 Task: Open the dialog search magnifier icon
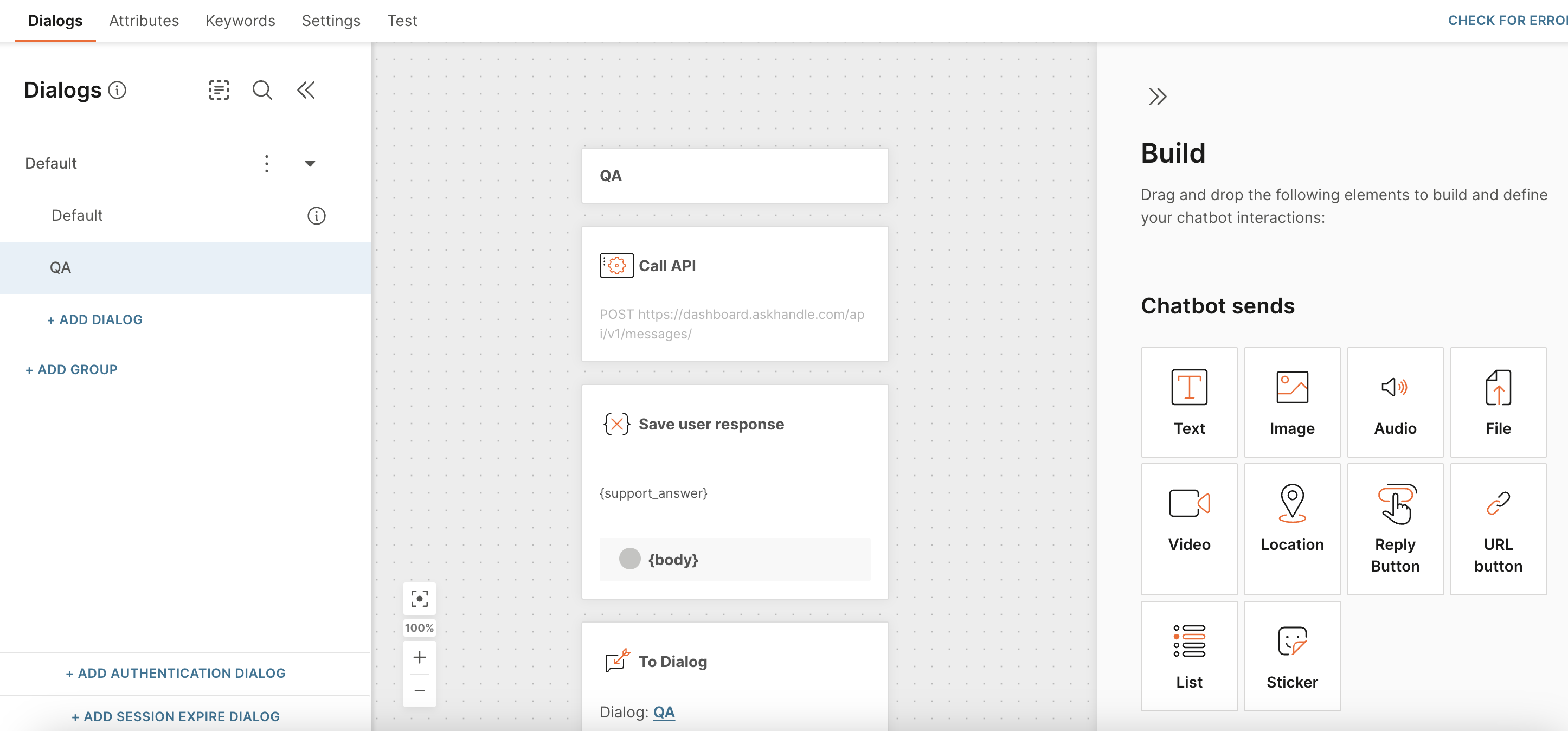tap(262, 90)
